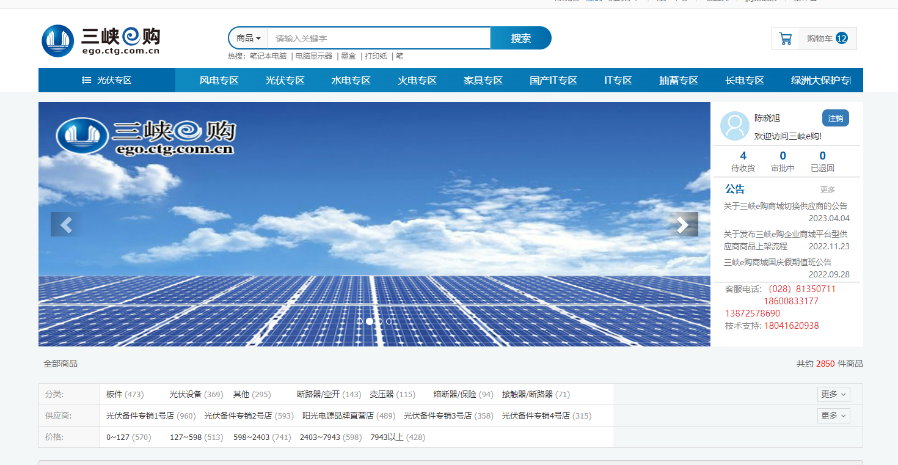Open the shopping cart icon

785,39
